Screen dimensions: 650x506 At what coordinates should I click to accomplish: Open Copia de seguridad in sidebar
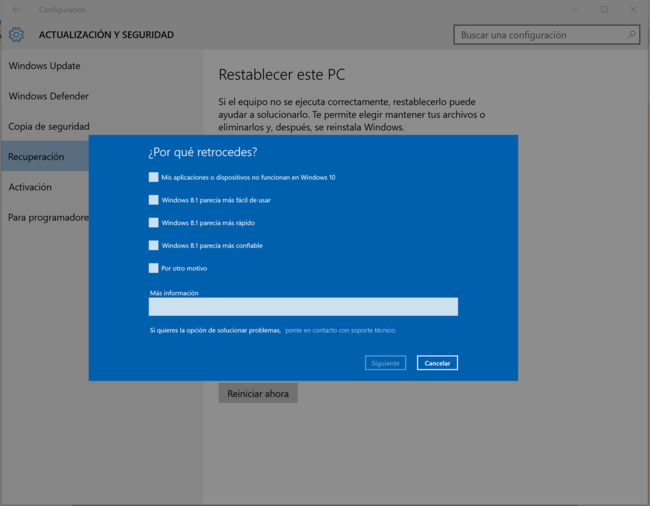coord(49,127)
